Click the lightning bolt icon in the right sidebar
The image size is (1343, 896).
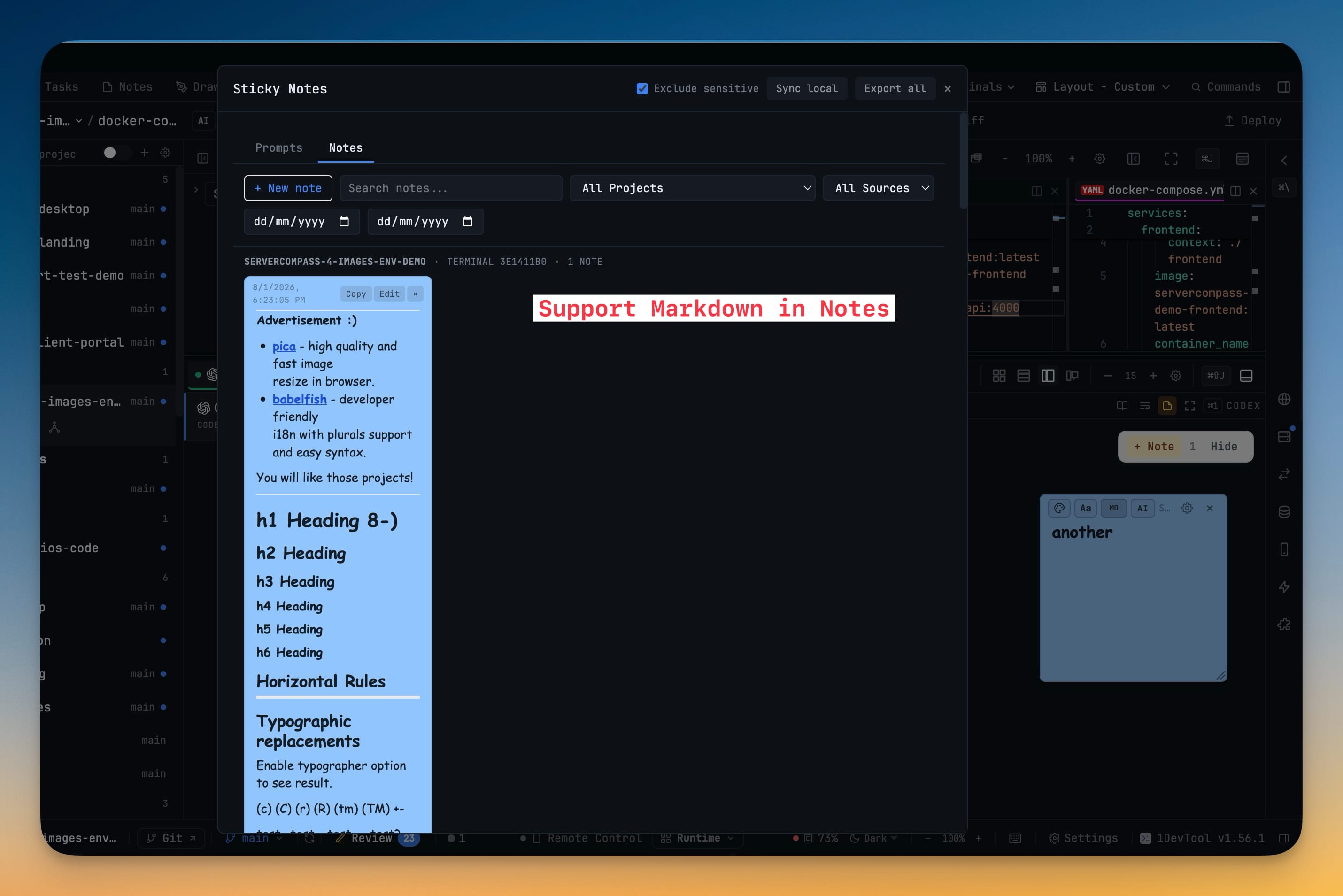[x=1284, y=587]
